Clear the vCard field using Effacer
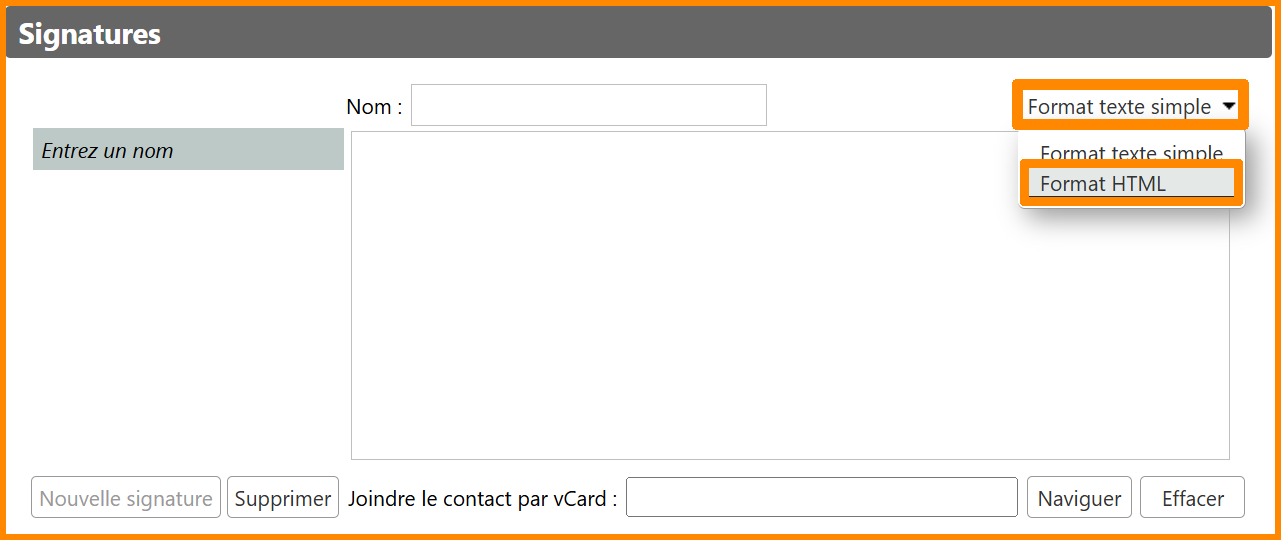 click(1192, 498)
